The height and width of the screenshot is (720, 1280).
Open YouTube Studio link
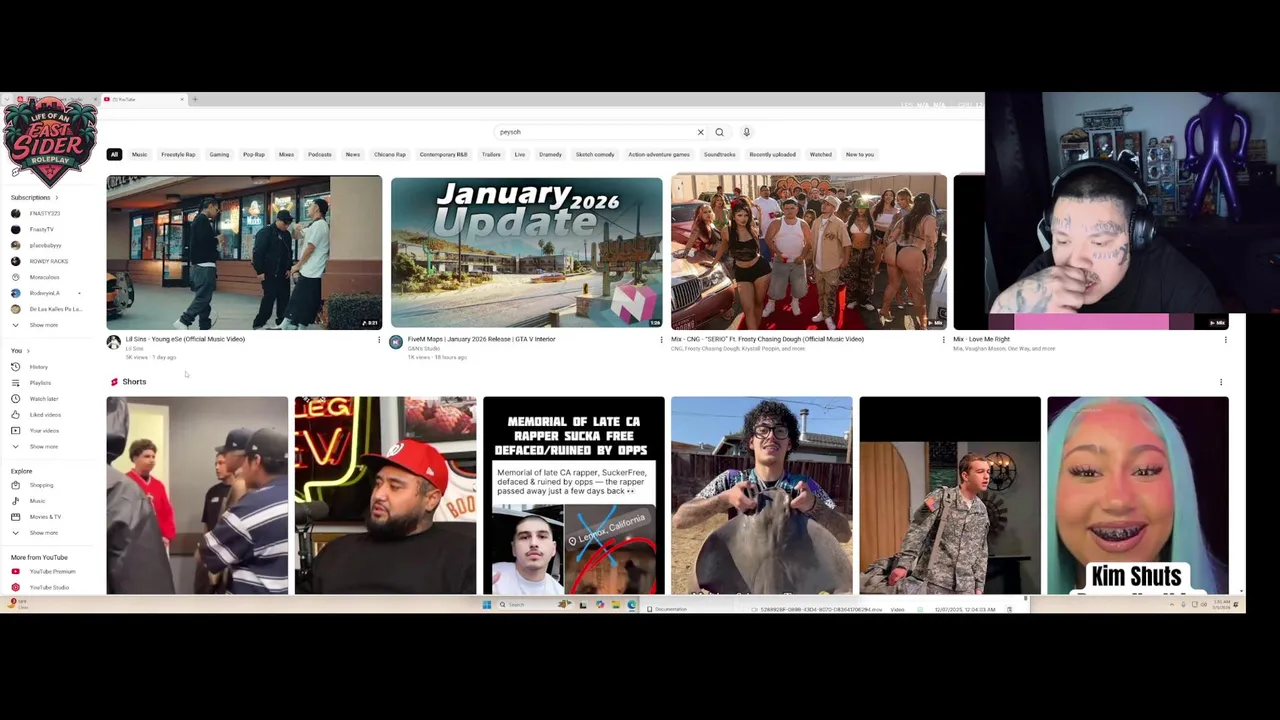point(49,587)
